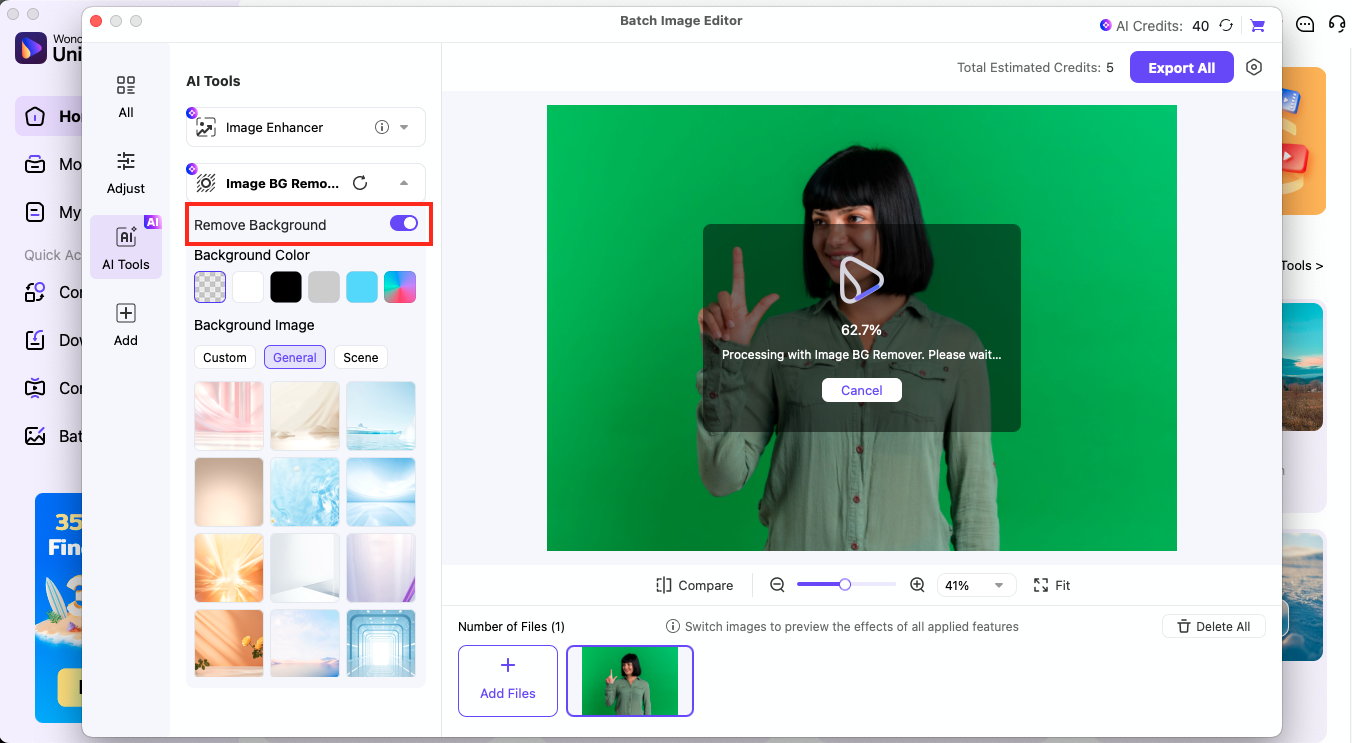Select the transparent checkered background swatch
Viewport: 1352px width, 743px height.
(210, 287)
